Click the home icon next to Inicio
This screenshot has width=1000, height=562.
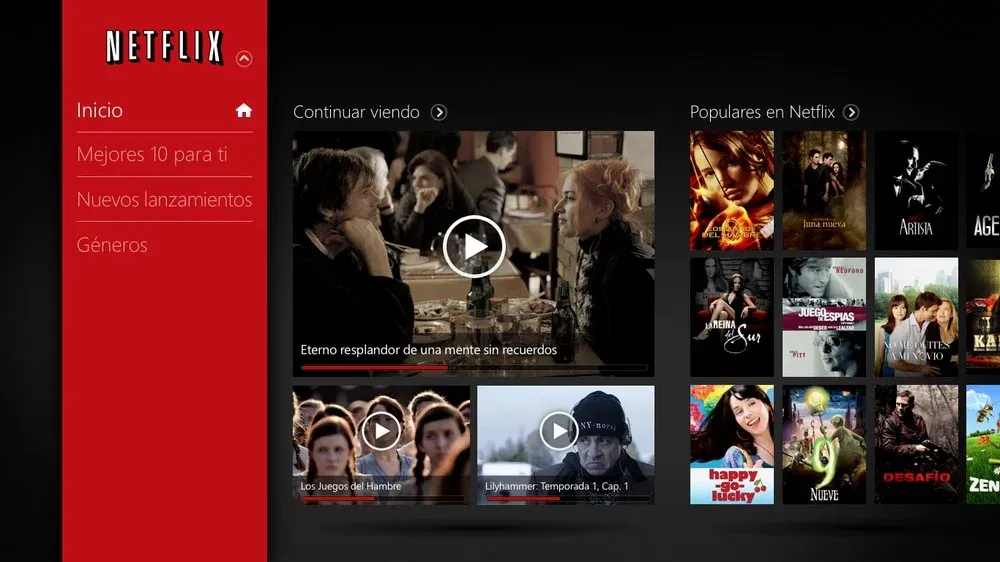tap(244, 111)
